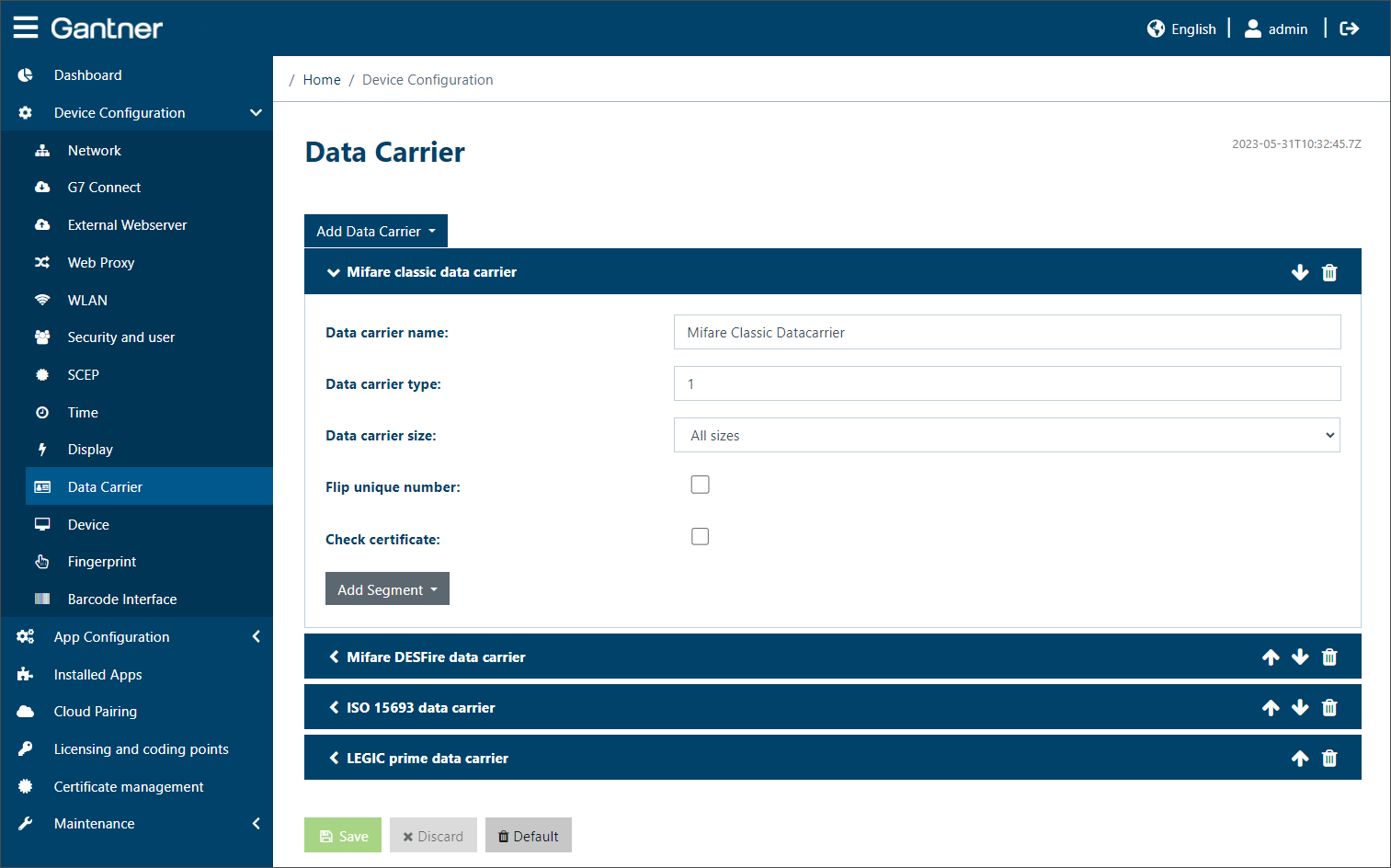Open Display settings in sidebar
This screenshot has width=1391, height=868.
click(90, 449)
